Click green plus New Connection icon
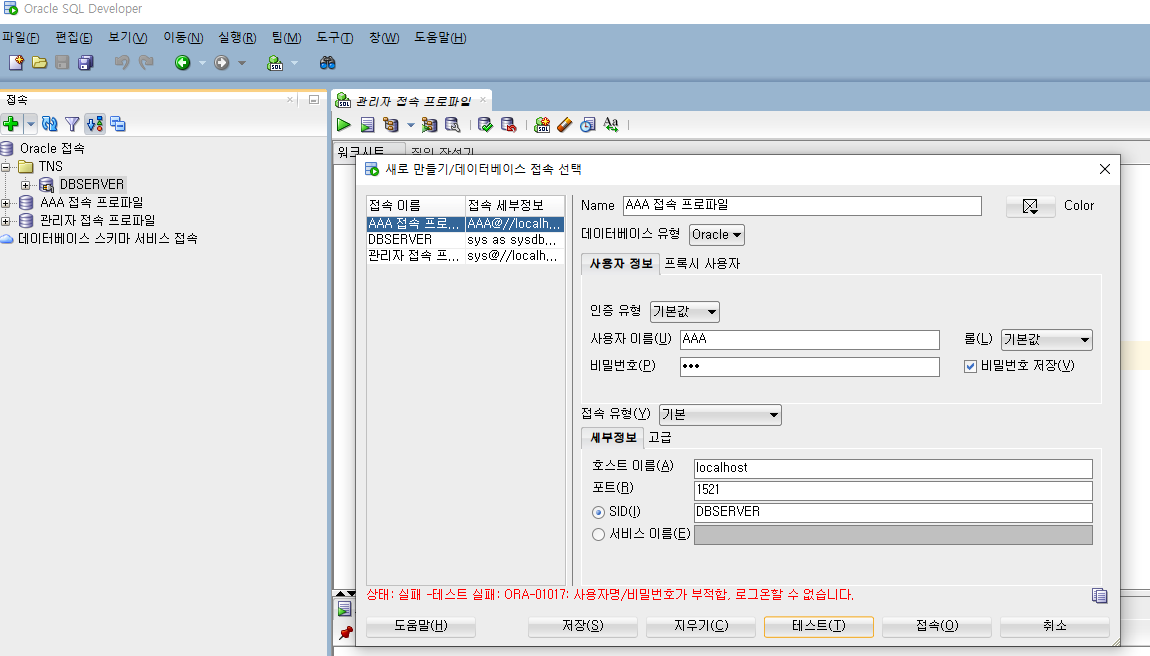Screen dimensions: 1150x656 tap(11, 124)
